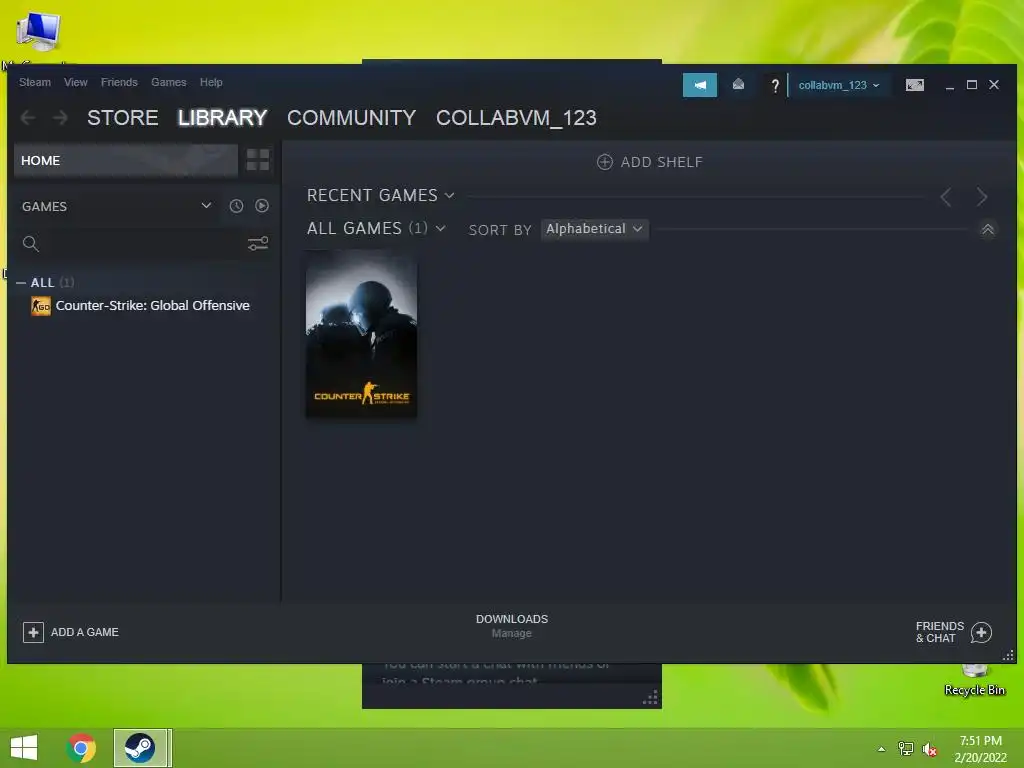
Task: Click the Steam taskbar icon
Action: 140,748
